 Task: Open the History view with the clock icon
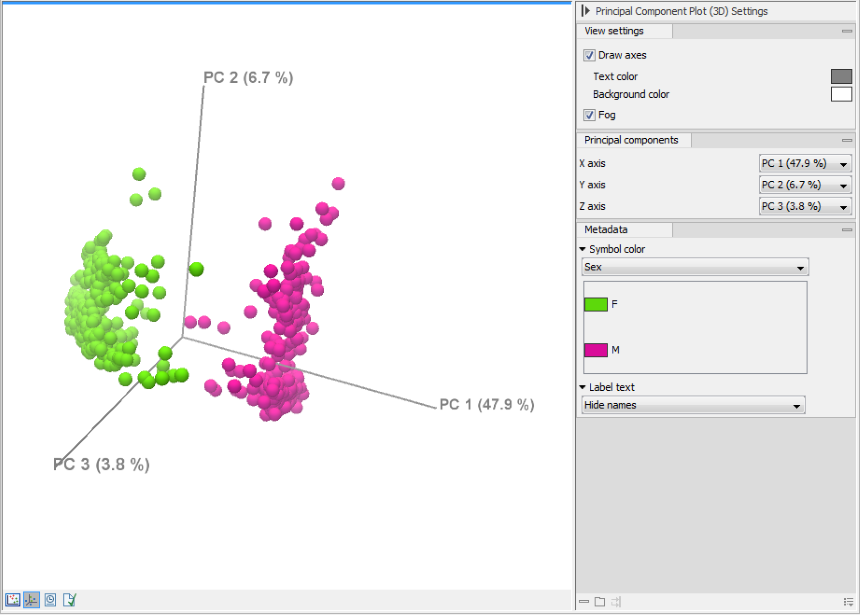tap(49, 601)
